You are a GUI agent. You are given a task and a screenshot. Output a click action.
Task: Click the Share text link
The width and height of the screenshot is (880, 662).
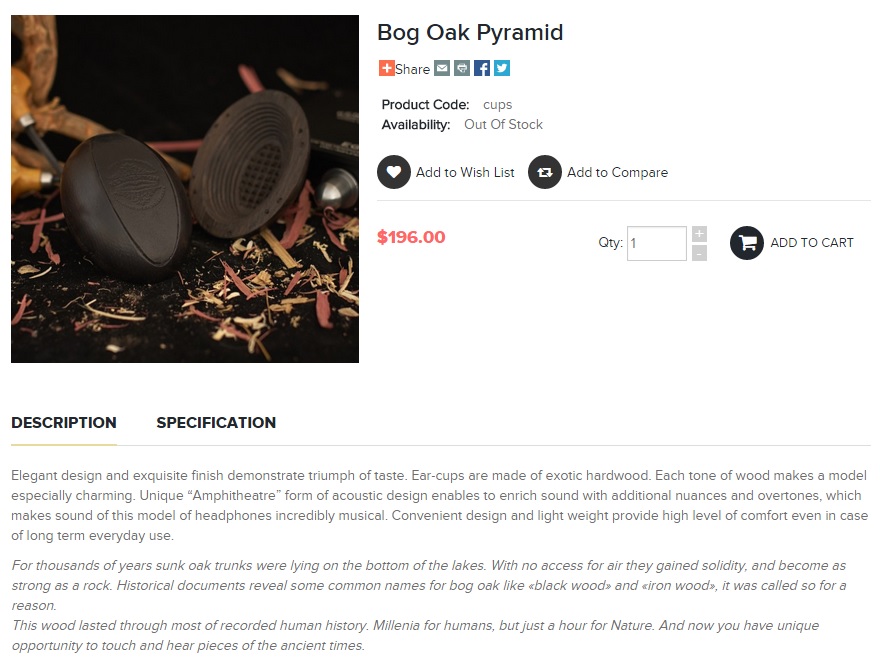(412, 69)
